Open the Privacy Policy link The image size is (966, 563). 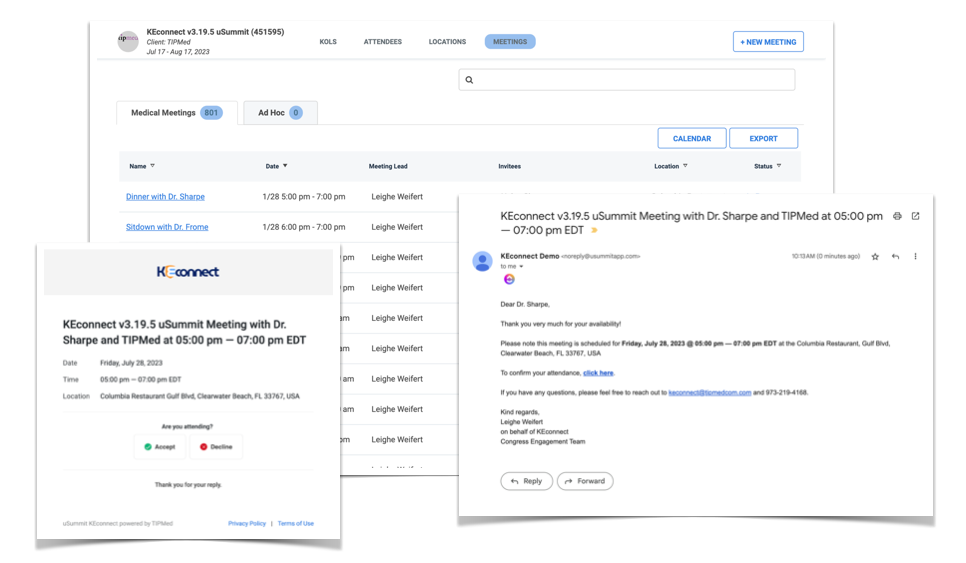coord(247,524)
